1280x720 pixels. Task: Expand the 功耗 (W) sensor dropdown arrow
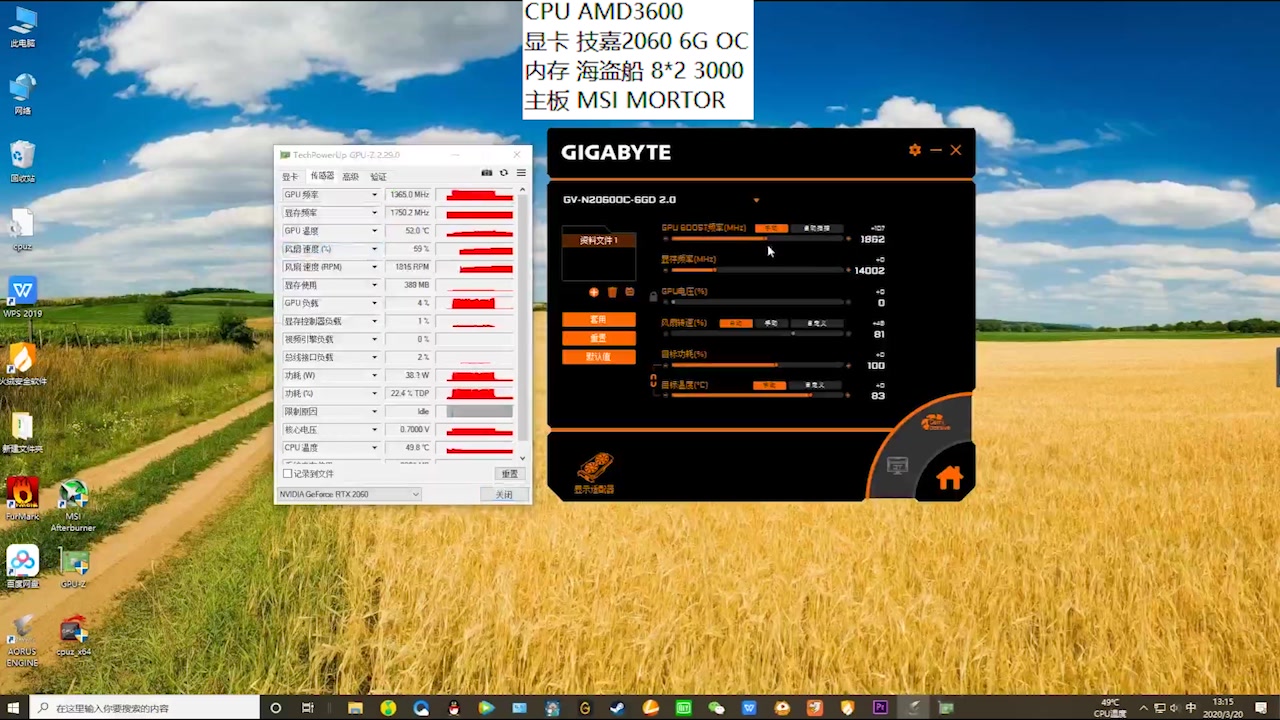pos(375,375)
